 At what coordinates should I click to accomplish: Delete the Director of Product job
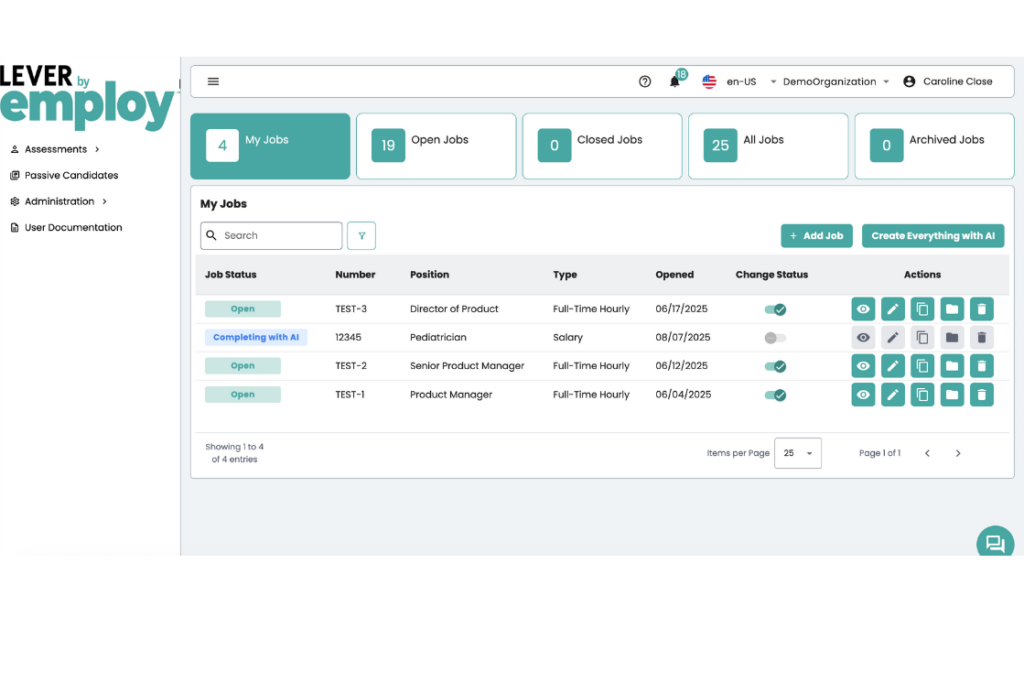(982, 309)
